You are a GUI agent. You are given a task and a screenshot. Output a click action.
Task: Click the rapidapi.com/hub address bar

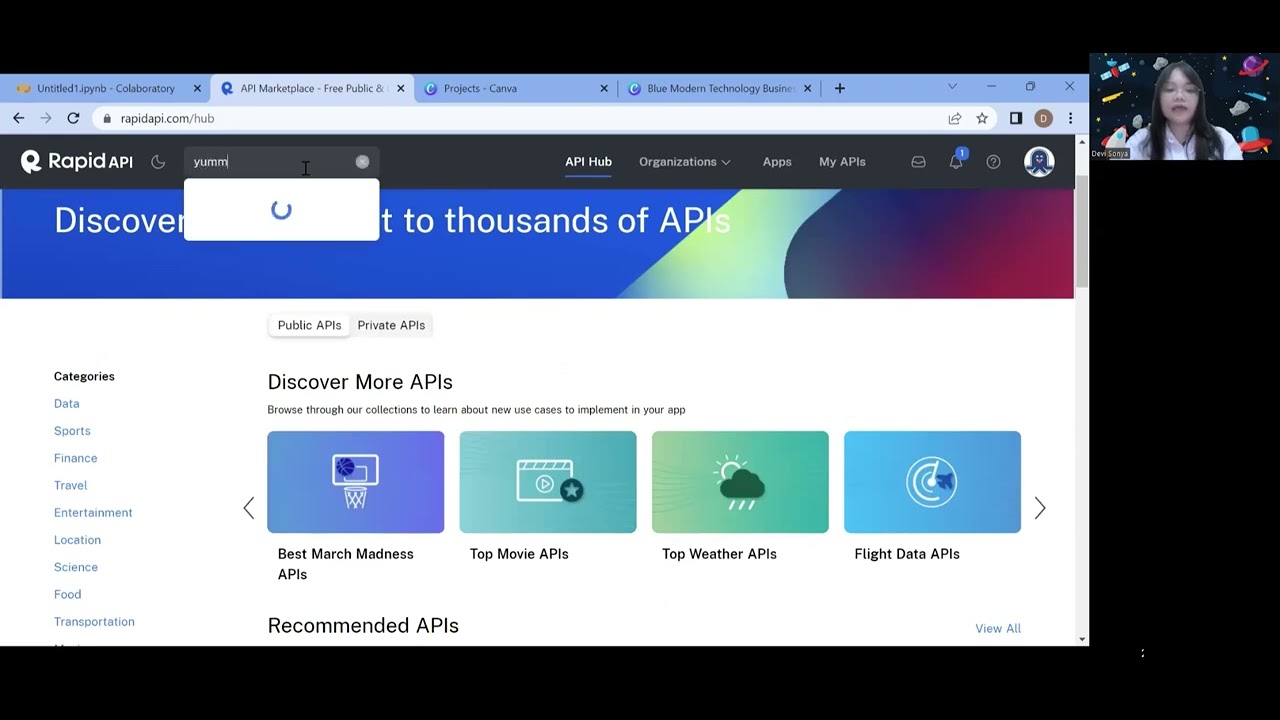pos(520,118)
